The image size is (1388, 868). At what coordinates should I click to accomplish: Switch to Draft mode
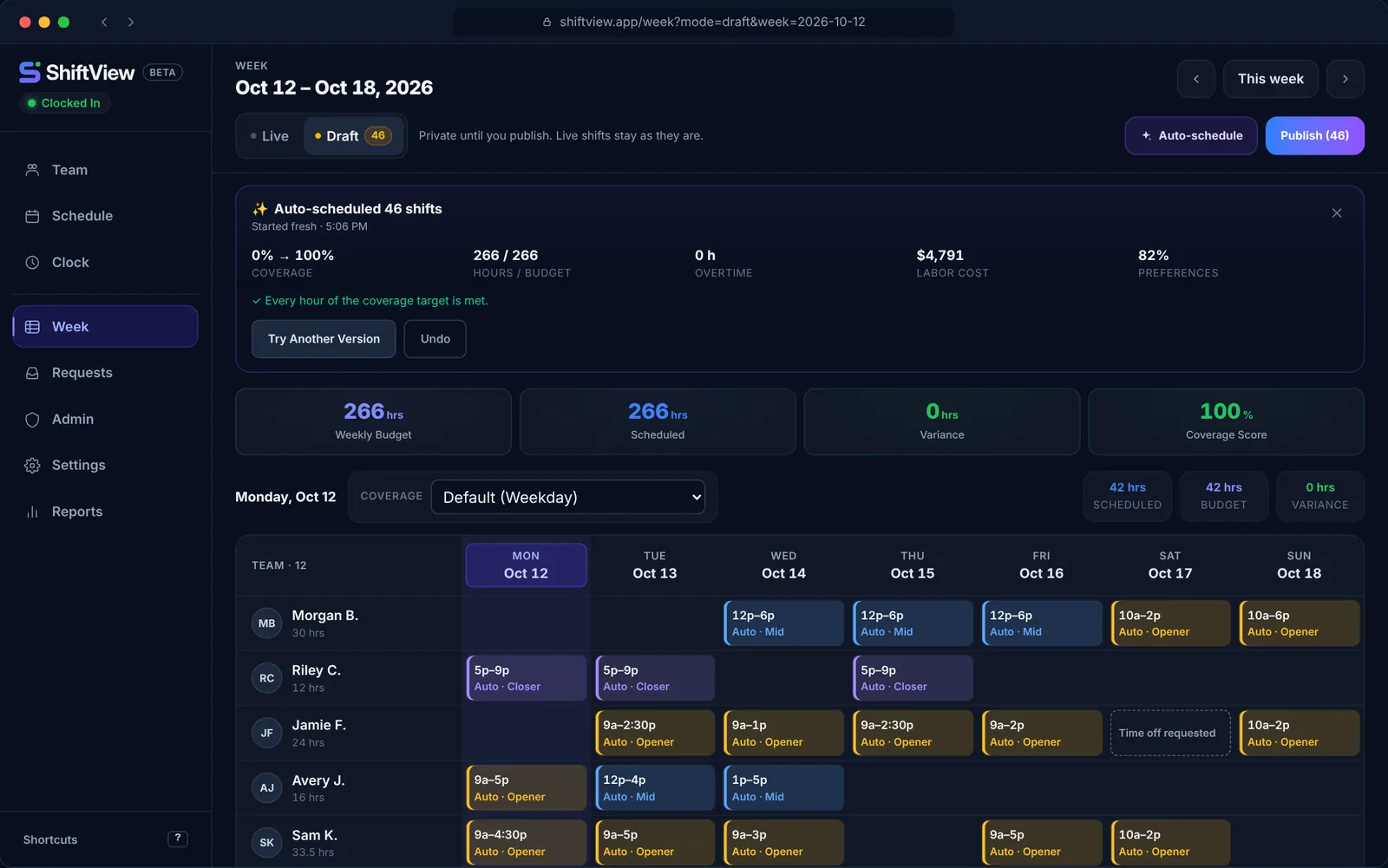[x=354, y=136]
